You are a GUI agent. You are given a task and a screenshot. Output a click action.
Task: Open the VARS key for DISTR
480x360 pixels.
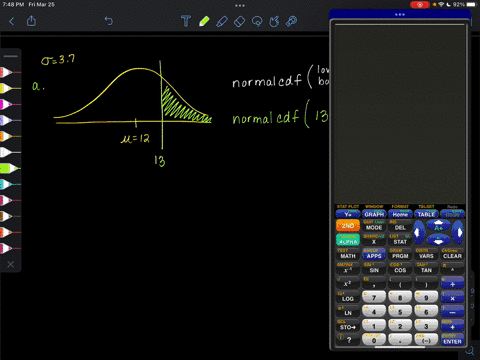point(426,256)
